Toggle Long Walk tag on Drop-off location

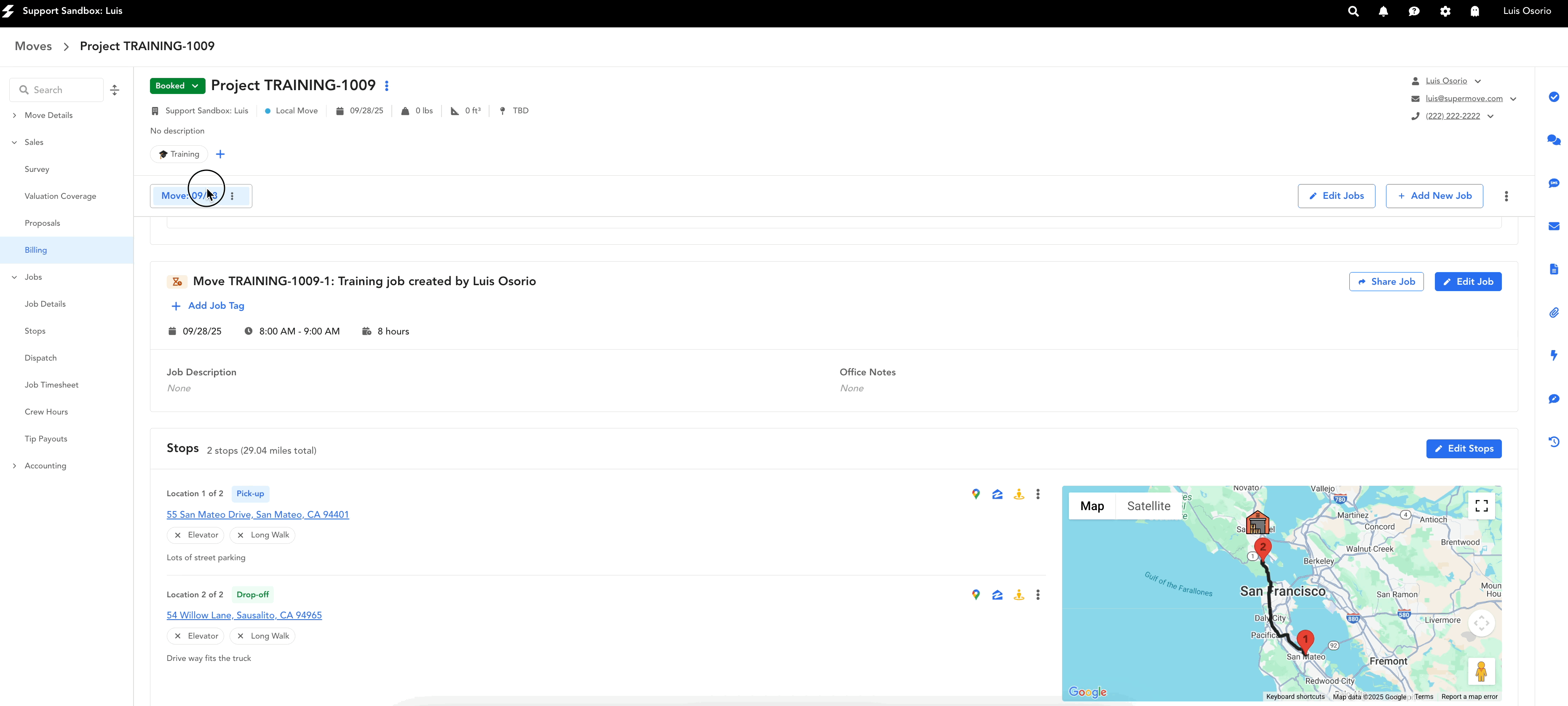(x=262, y=636)
